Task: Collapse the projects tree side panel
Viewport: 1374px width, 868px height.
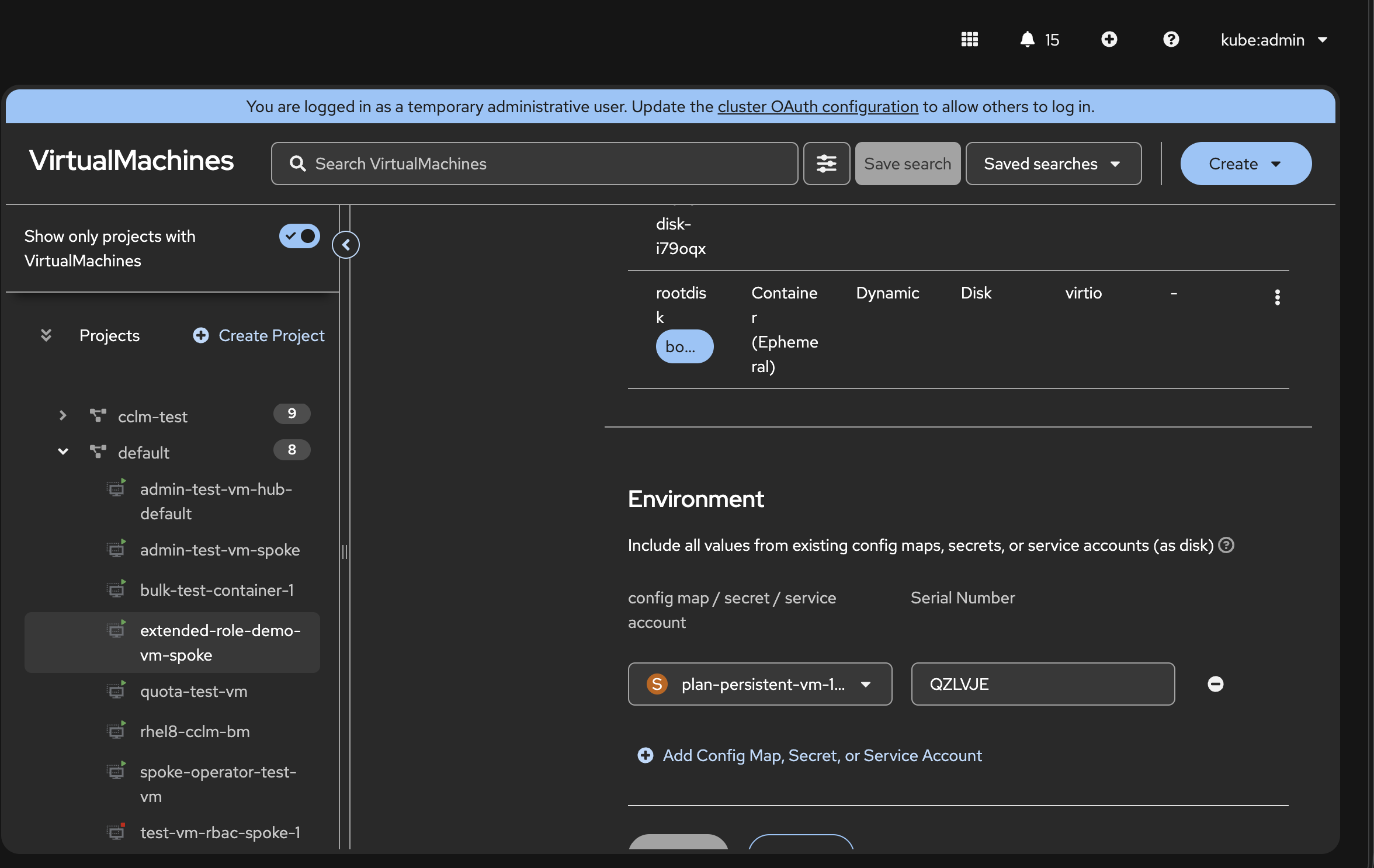Action: click(x=346, y=245)
